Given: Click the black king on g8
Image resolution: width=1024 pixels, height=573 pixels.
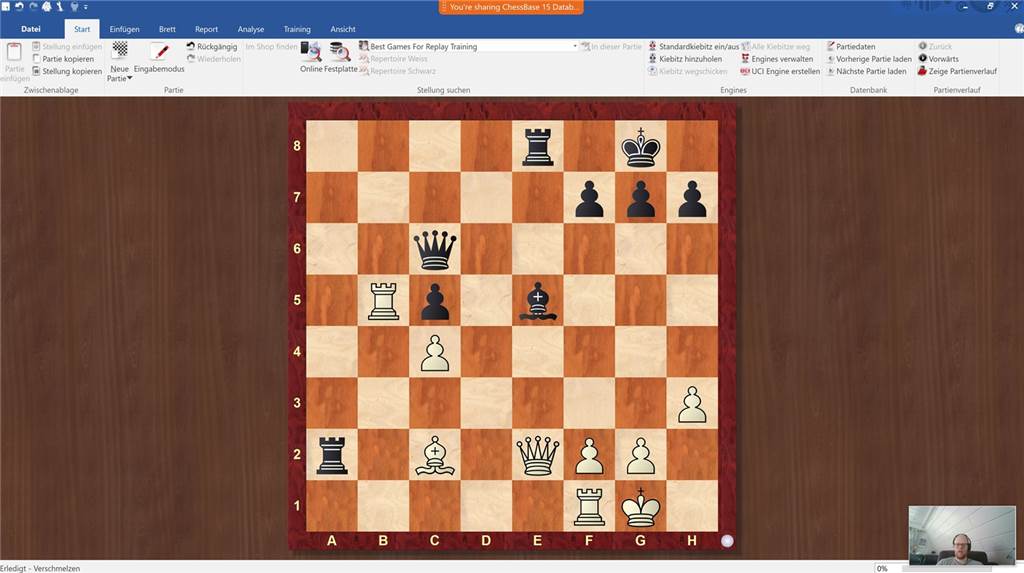Looking at the screenshot, I should (641, 146).
